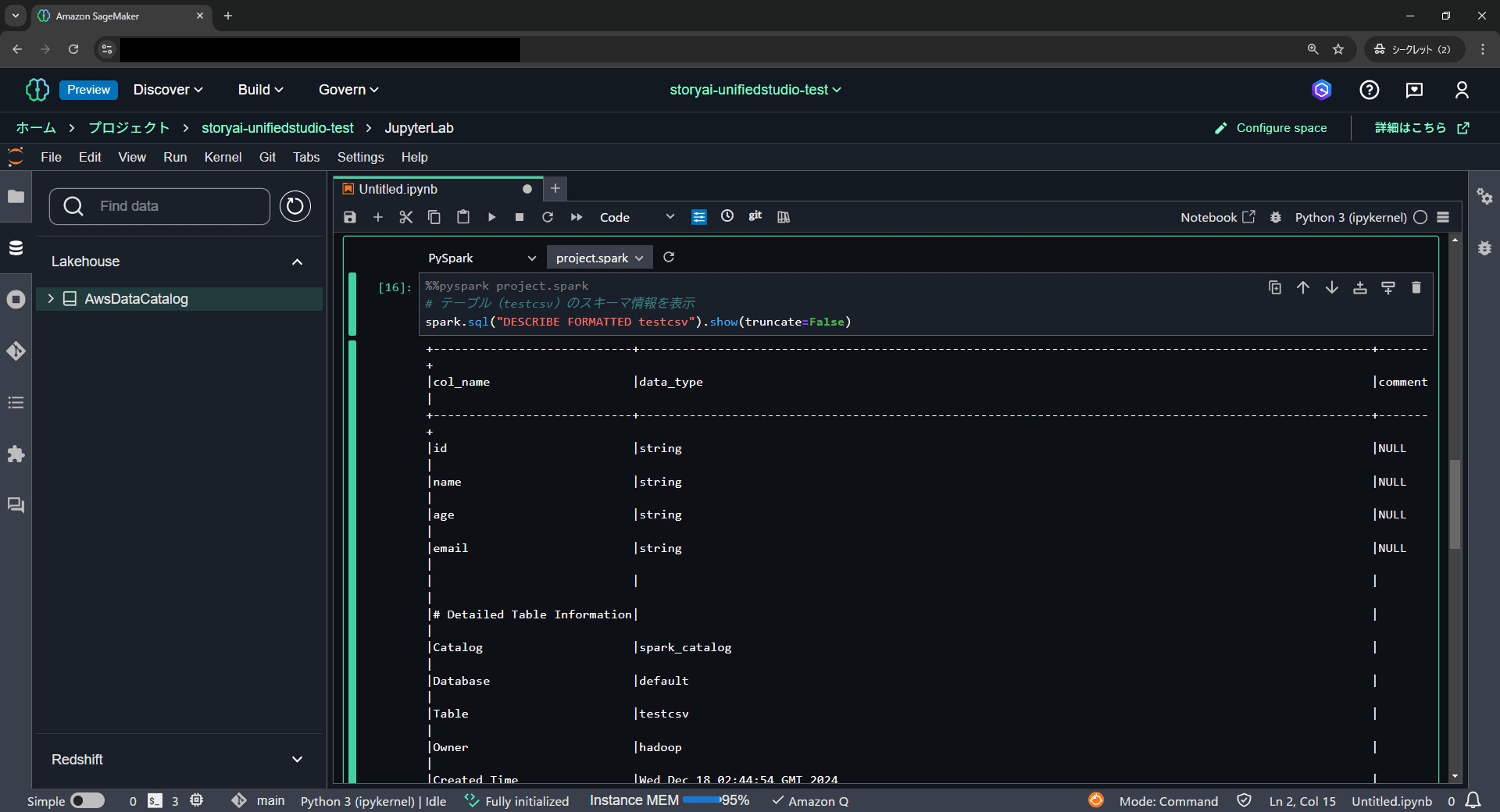The height and width of the screenshot is (812, 1500).
Task: Open the Discover menu
Action: (x=168, y=90)
